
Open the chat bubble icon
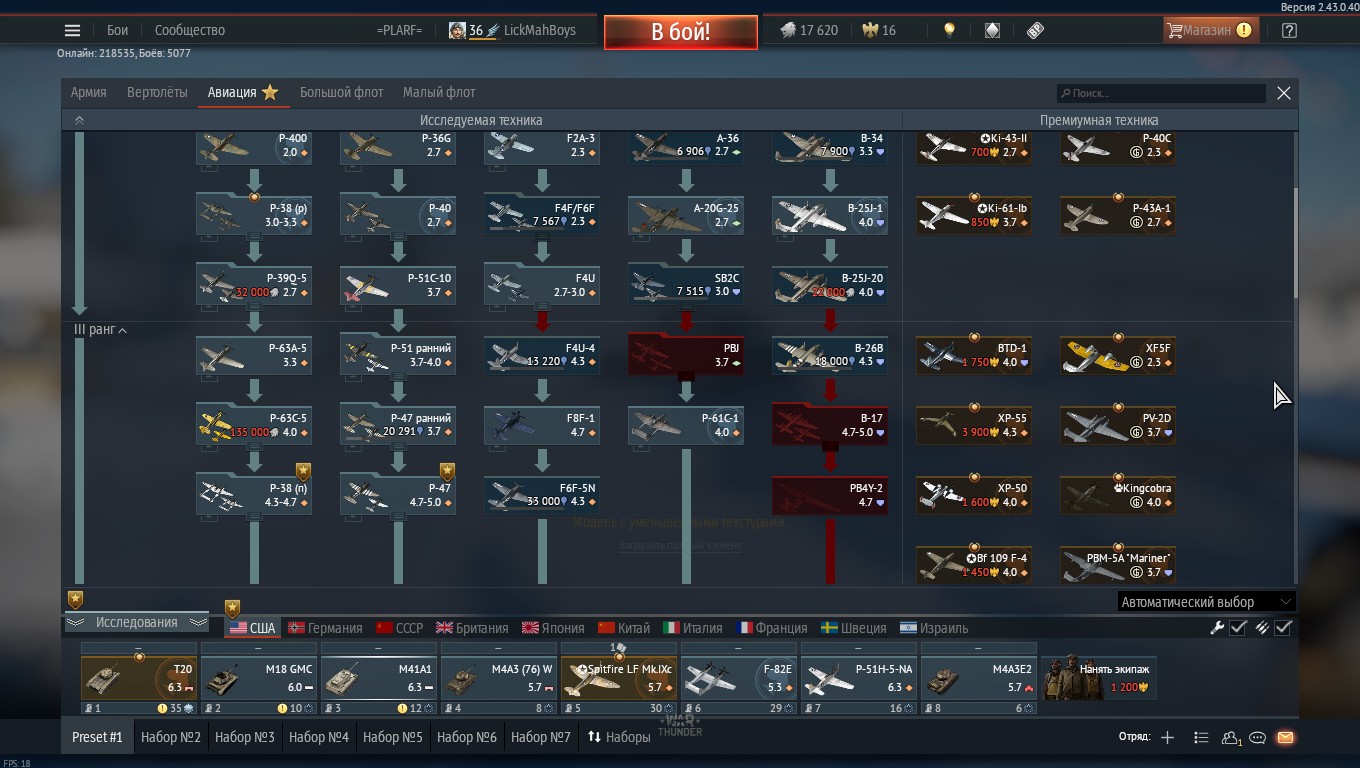point(1258,737)
